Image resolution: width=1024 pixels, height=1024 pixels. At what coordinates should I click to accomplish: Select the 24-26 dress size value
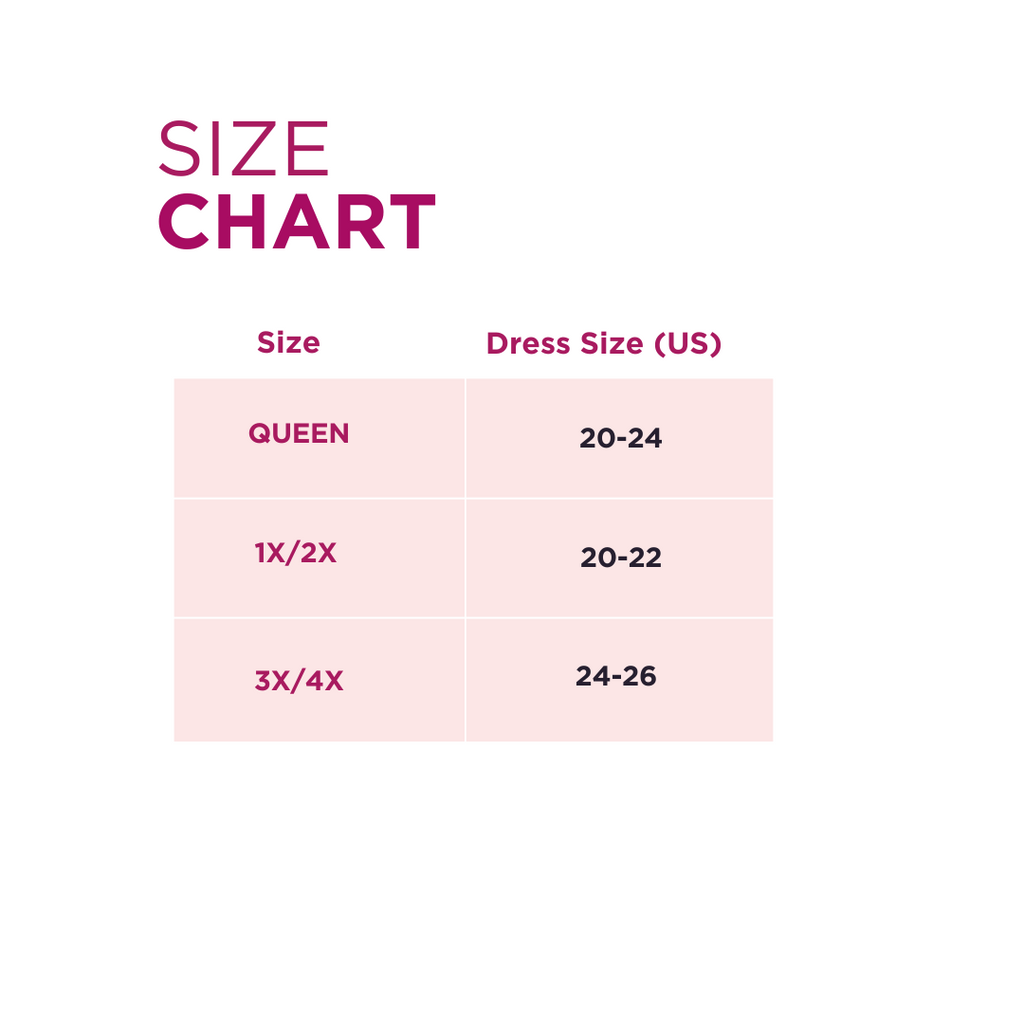click(x=615, y=676)
